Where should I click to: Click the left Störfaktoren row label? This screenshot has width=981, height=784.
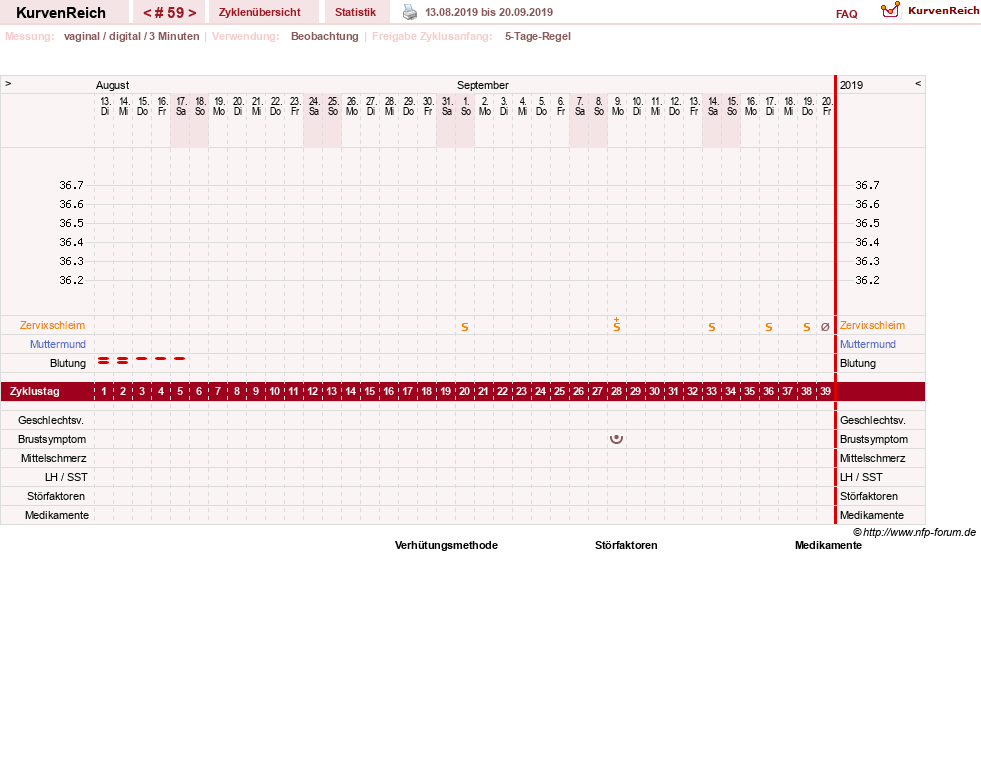56,496
